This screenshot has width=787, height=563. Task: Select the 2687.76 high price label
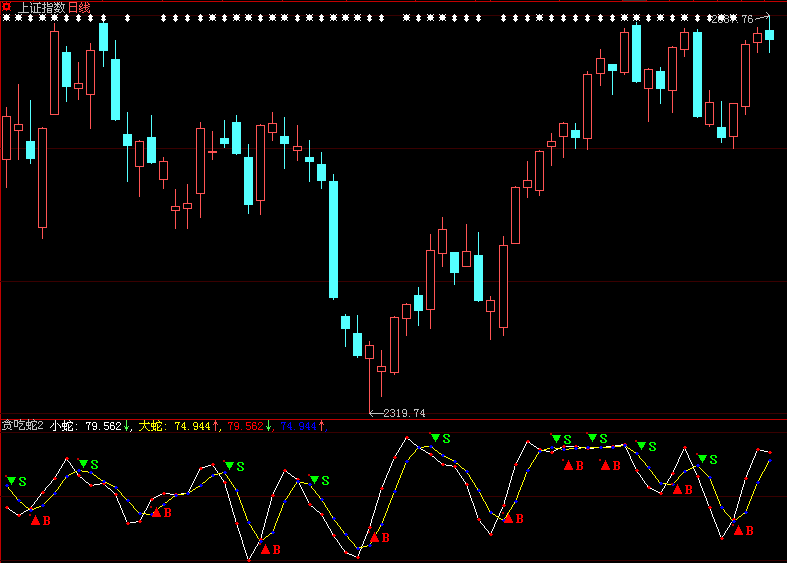733,19
